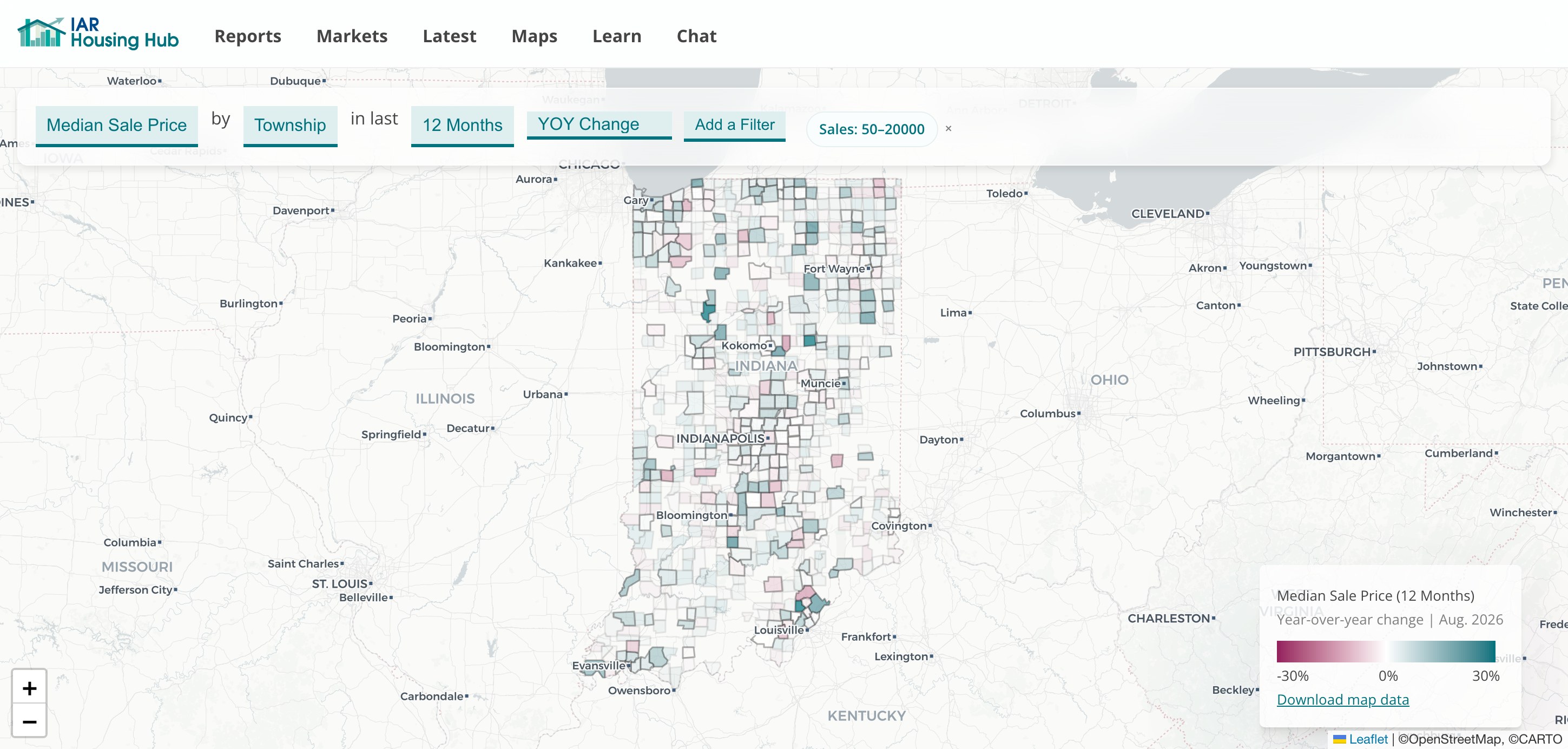Image resolution: width=1568 pixels, height=749 pixels.
Task: Open the YOY Change display dropdown
Action: pyautogui.click(x=599, y=125)
